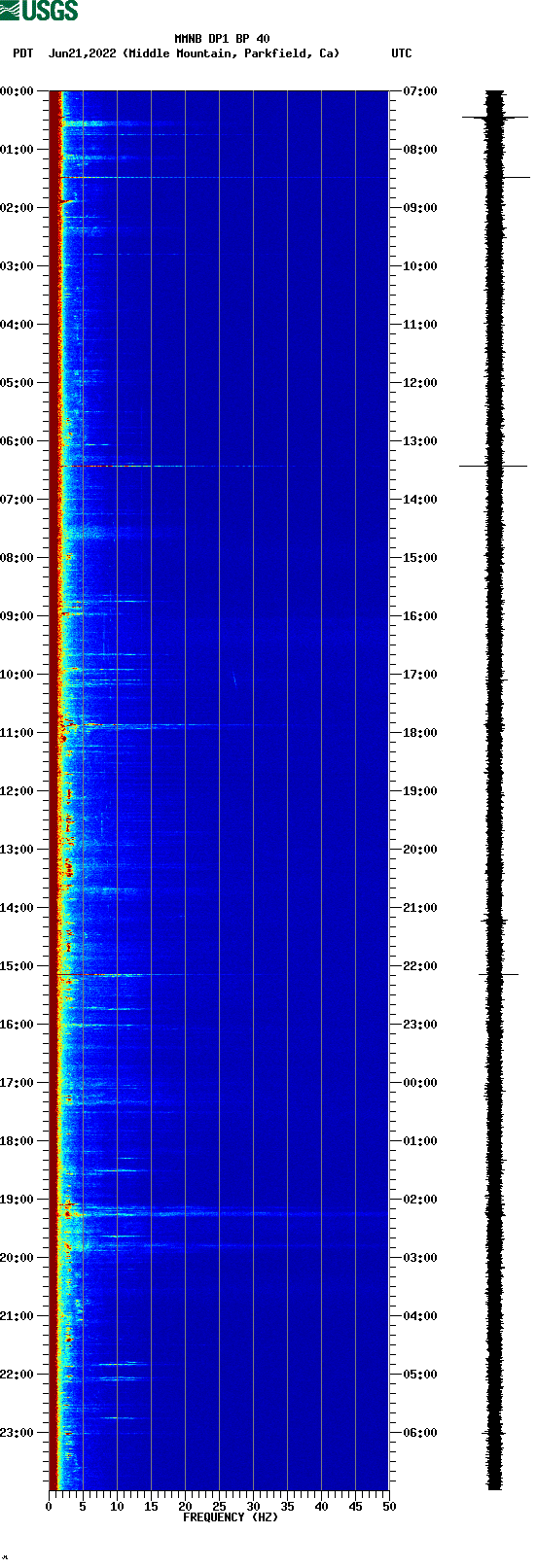
Task: Click the 02:00 UTC label on right axis
Action: 420,1200
